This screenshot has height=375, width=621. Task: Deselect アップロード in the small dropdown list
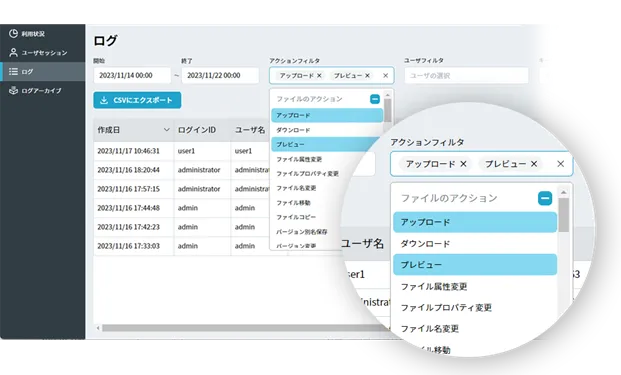(x=327, y=115)
